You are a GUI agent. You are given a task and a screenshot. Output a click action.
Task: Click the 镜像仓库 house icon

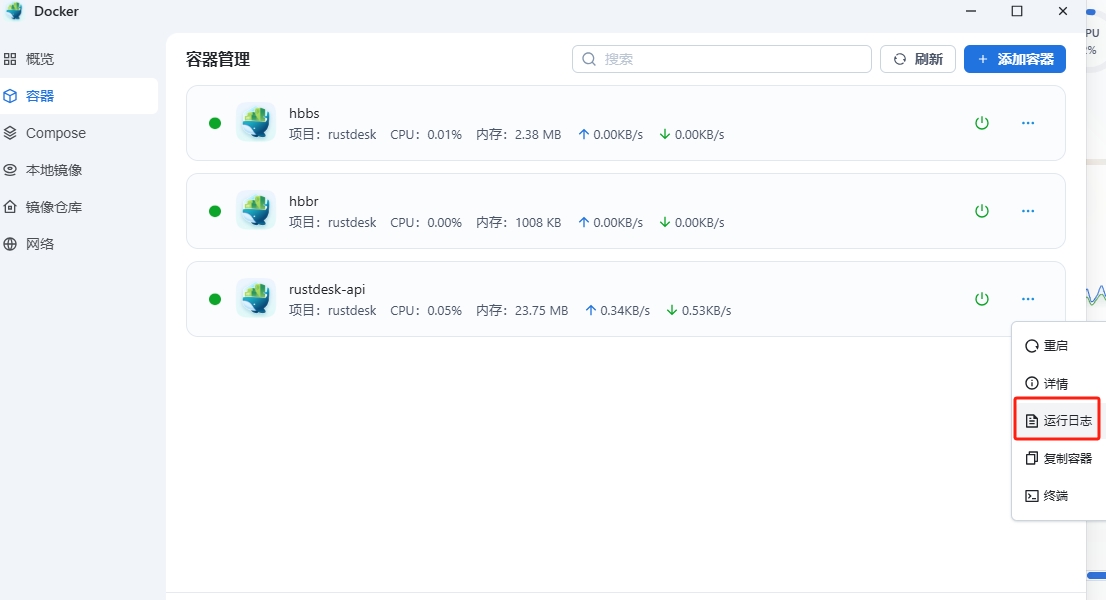(10, 207)
